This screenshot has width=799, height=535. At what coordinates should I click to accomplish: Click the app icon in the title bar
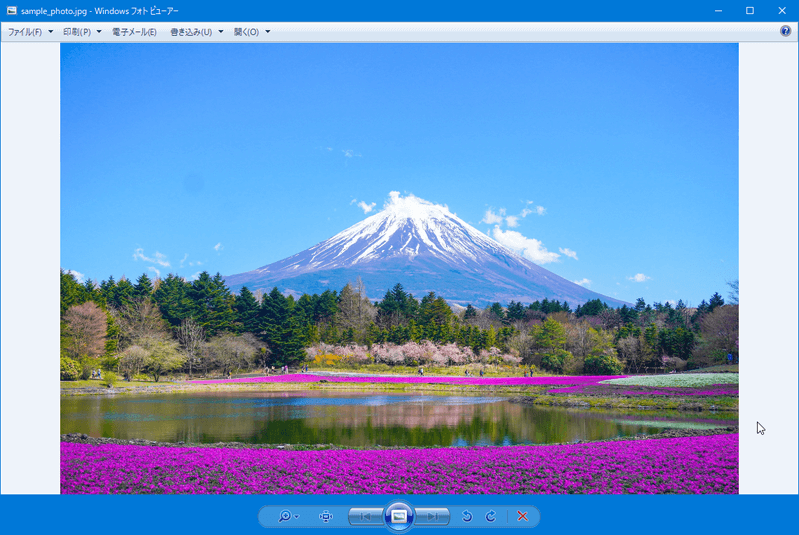click(x=11, y=10)
